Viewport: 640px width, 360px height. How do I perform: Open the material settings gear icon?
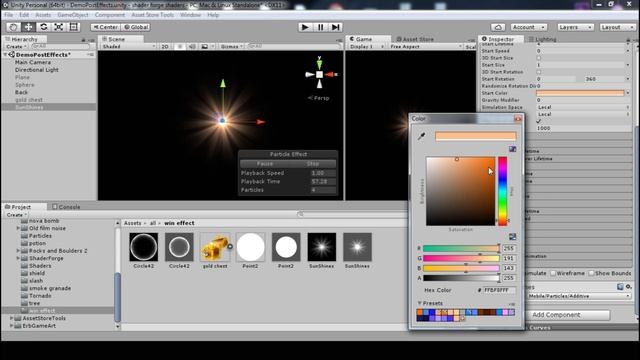(x=629, y=287)
